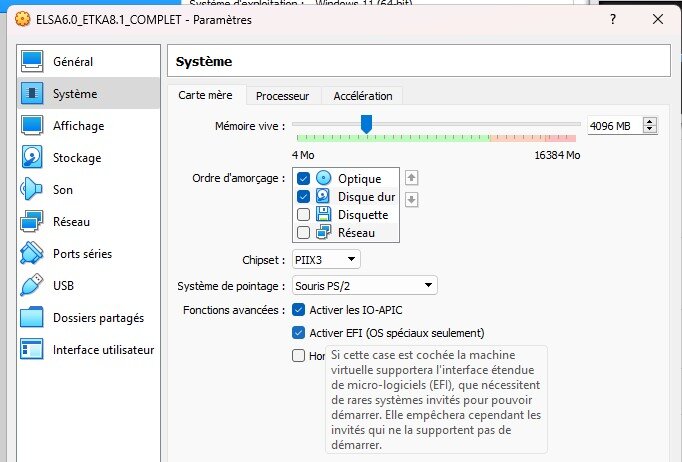Screen dimensions: 682x462
Task: Uncheck the Optique boot checkbox
Action: (303, 178)
